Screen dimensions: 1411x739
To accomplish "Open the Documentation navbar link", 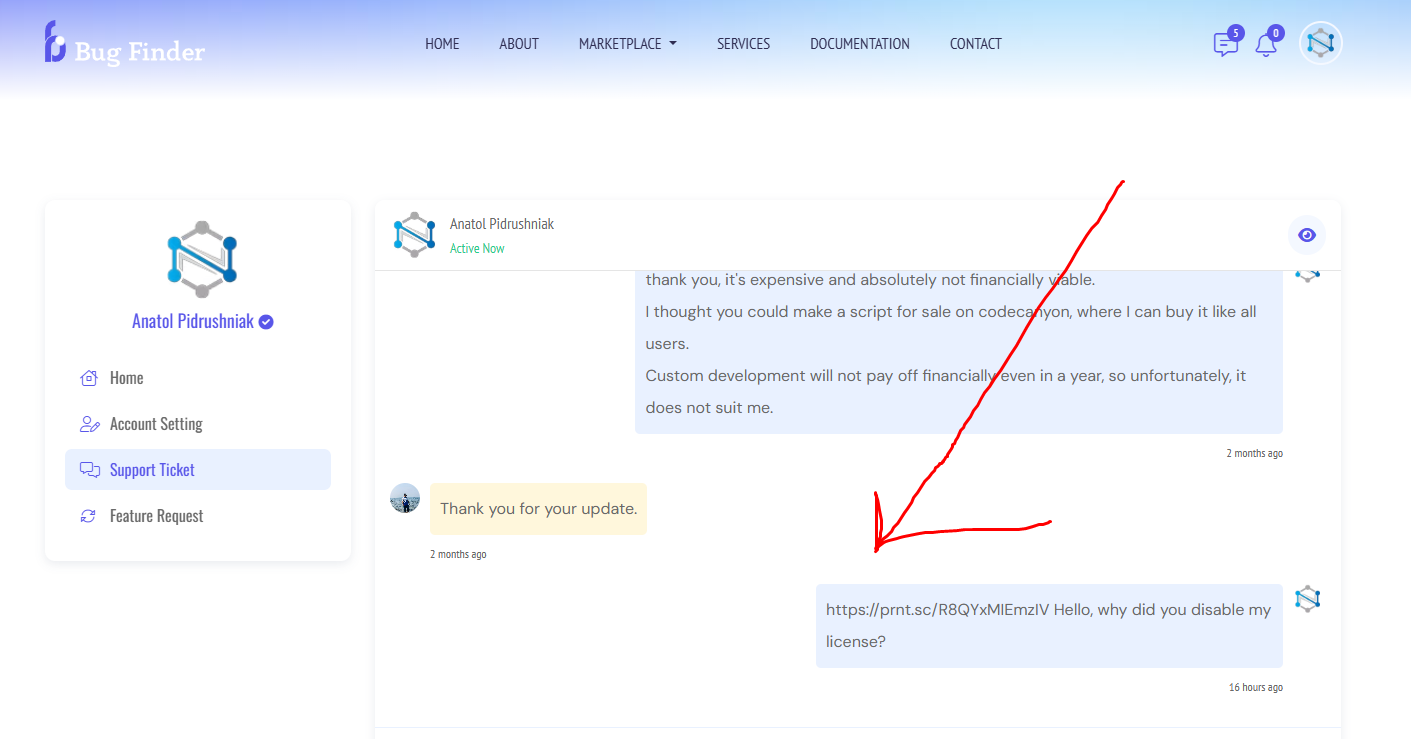I will [859, 44].
